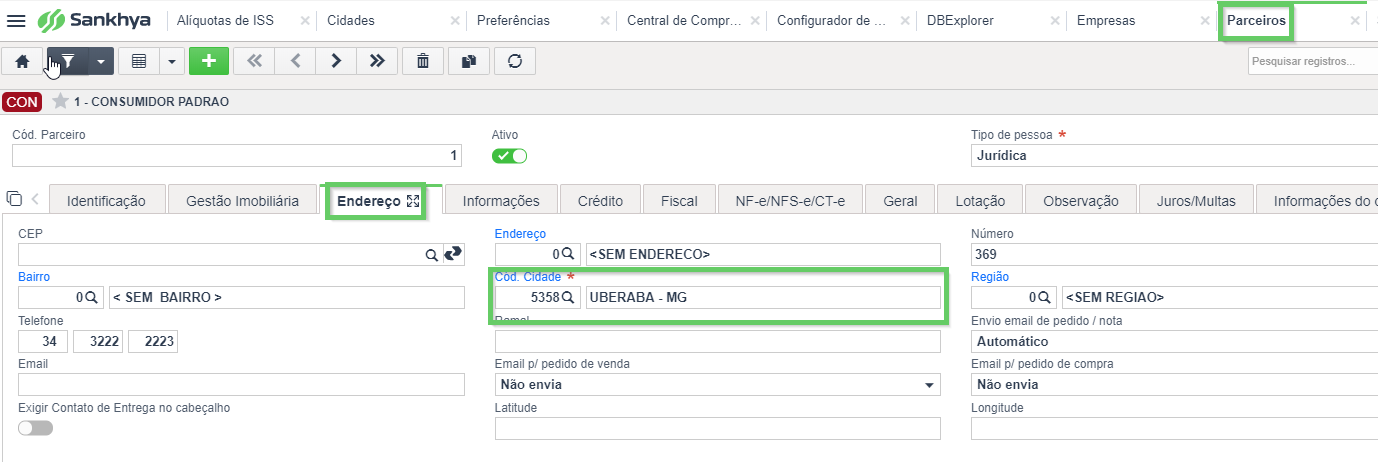The height and width of the screenshot is (462, 1378).
Task: Delete record with trash icon
Action: [x=423, y=61]
